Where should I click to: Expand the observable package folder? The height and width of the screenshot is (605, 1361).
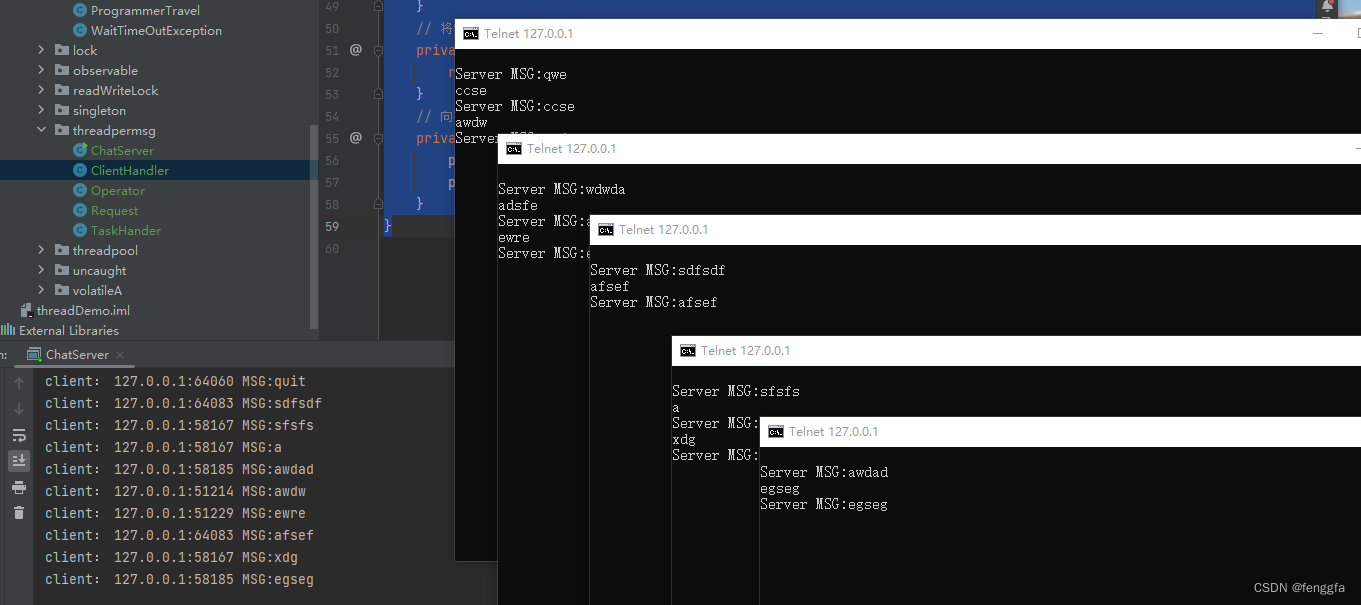coord(41,70)
